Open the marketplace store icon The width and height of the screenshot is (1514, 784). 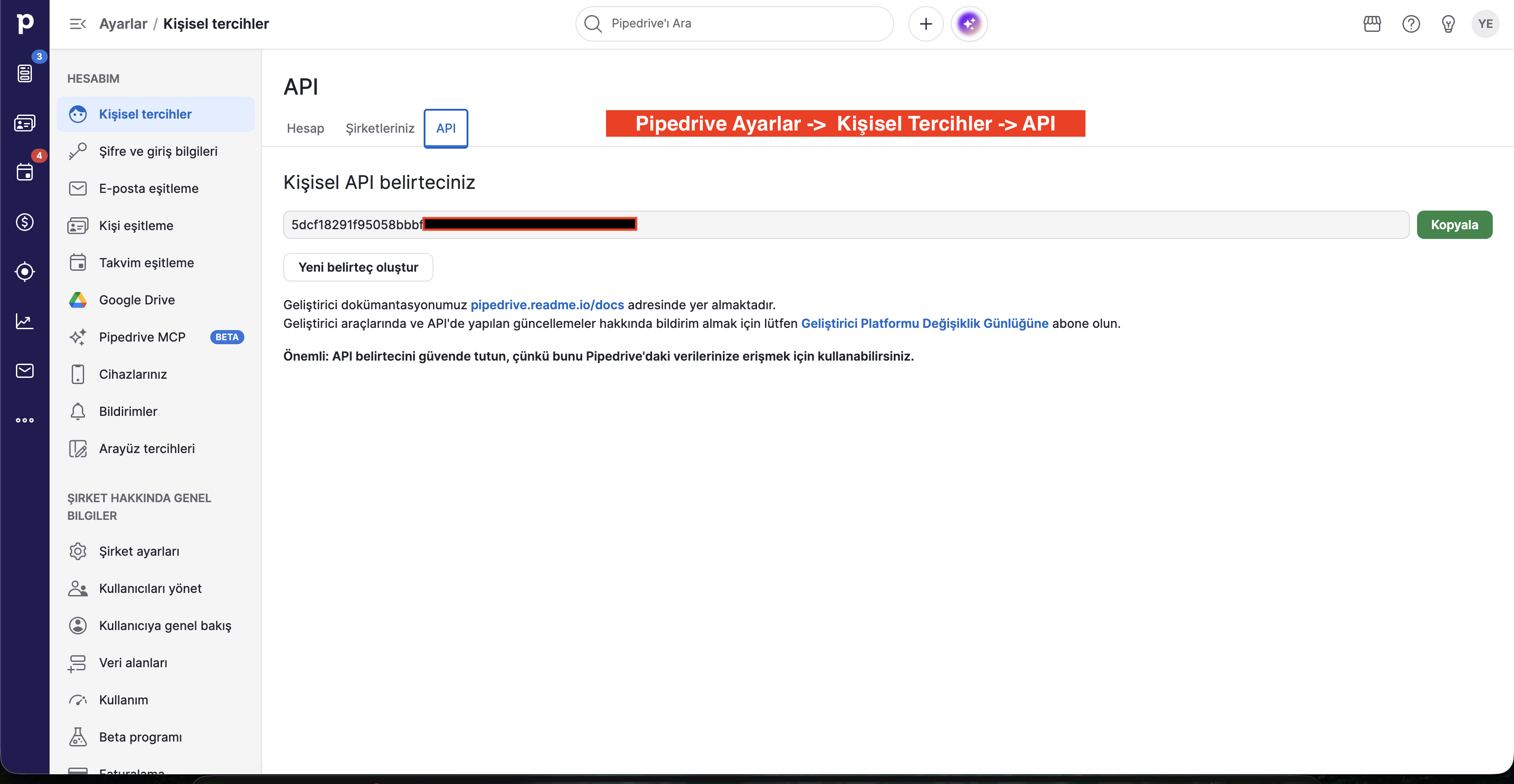coord(1372,24)
